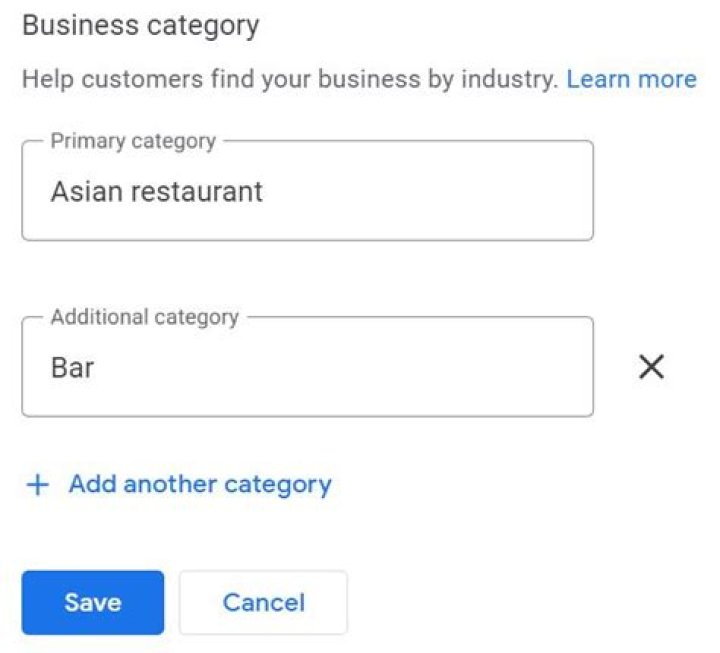This screenshot has width=720, height=653.
Task: Click the Add another category text
Action: point(200,485)
